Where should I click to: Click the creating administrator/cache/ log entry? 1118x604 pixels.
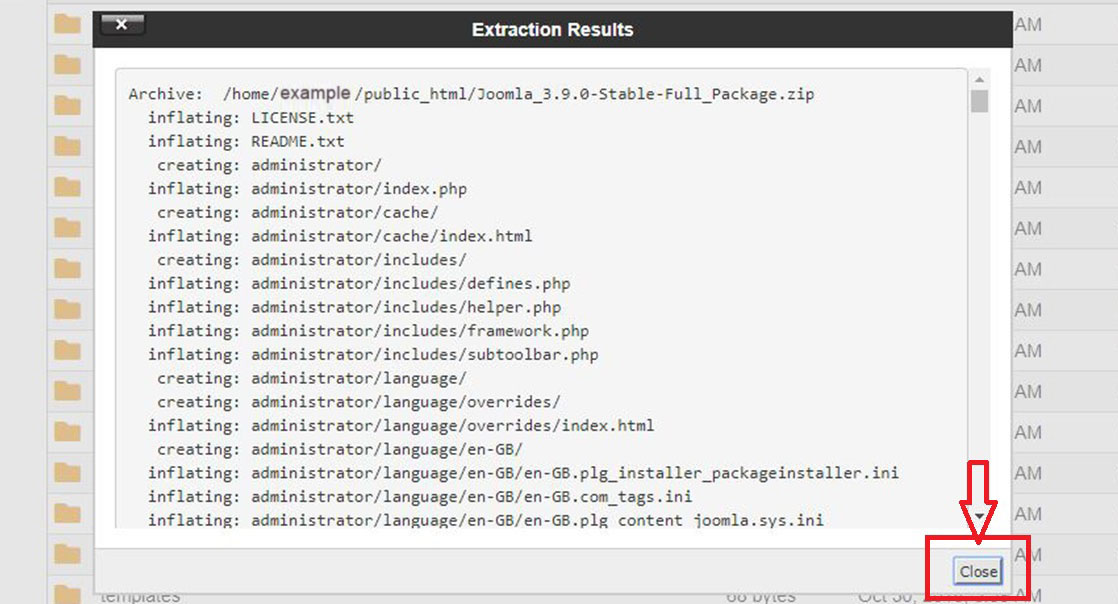[297, 213]
